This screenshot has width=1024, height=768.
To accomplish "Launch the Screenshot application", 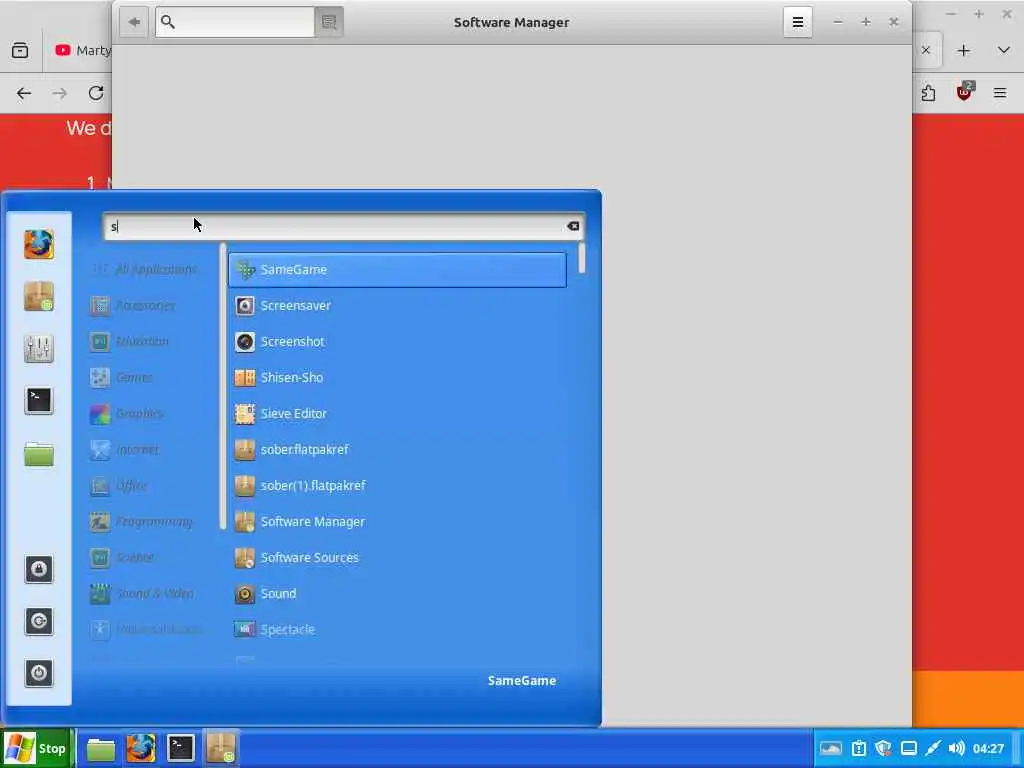I will pyautogui.click(x=397, y=341).
